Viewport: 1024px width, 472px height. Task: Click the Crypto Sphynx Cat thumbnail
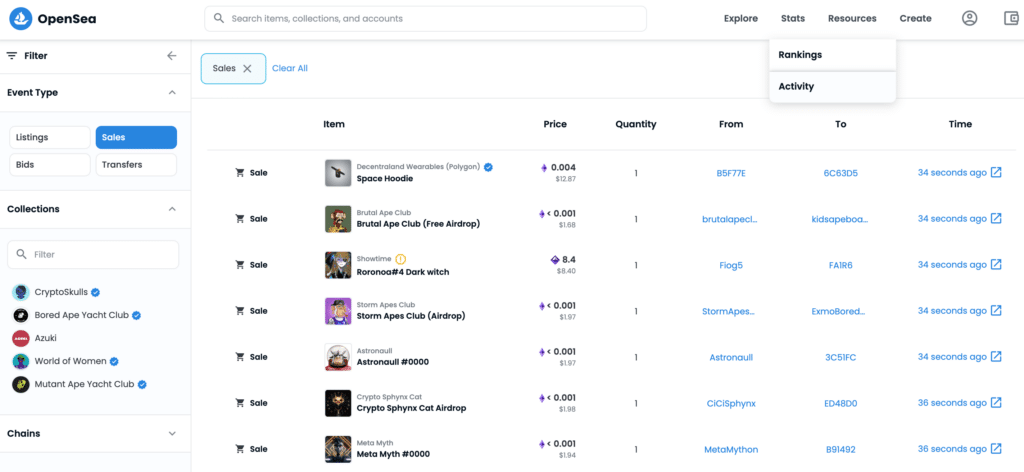click(x=338, y=403)
